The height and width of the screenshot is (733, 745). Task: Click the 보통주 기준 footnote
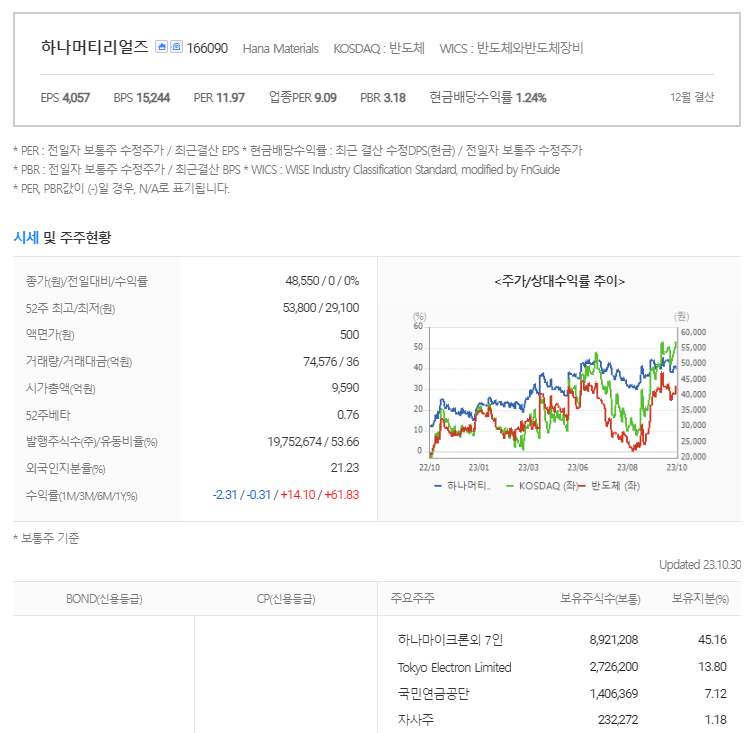[46, 538]
